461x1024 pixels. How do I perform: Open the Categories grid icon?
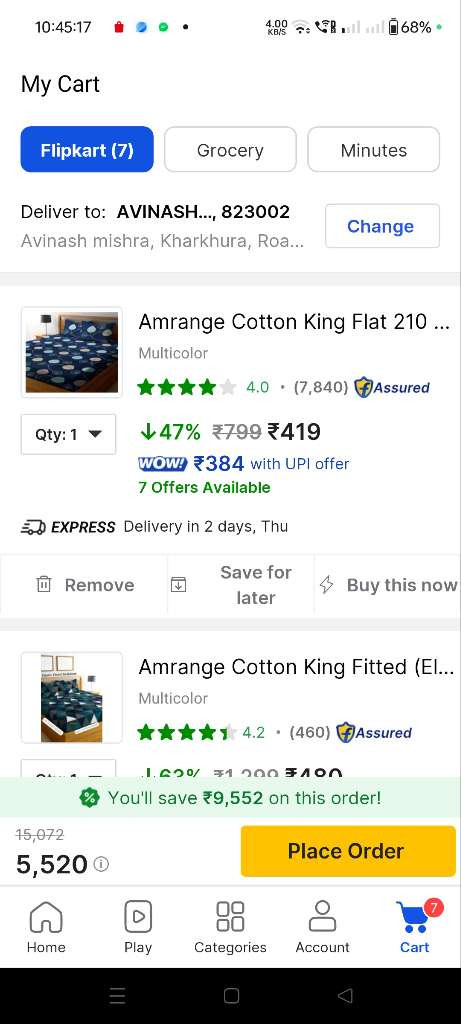point(230,916)
